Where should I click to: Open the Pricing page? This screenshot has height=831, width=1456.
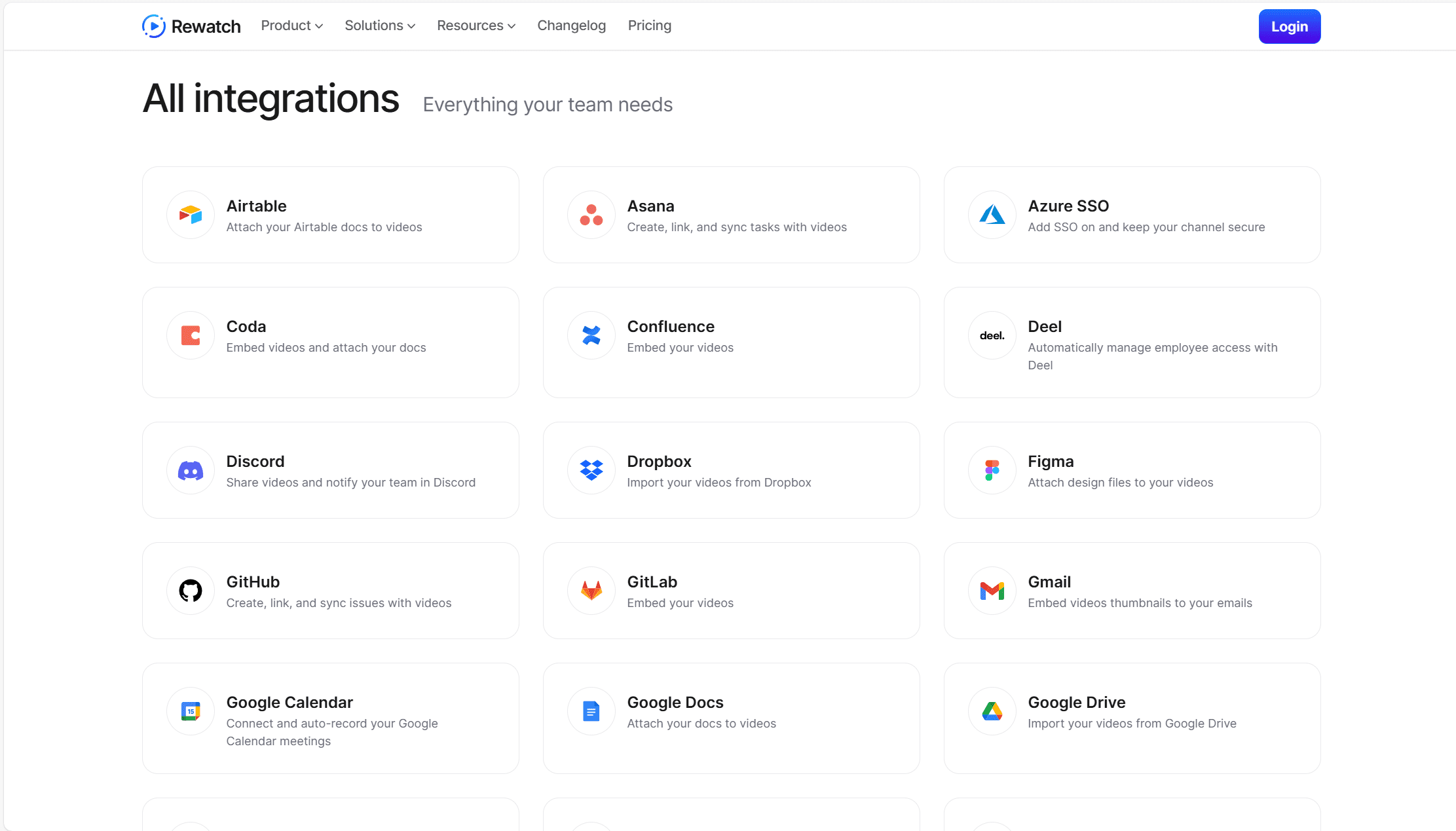pyautogui.click(x=649, y=26)
